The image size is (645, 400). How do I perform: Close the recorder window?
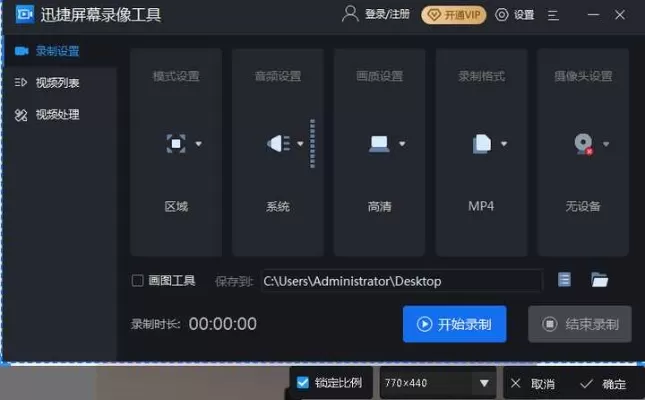tap(620, 15)
